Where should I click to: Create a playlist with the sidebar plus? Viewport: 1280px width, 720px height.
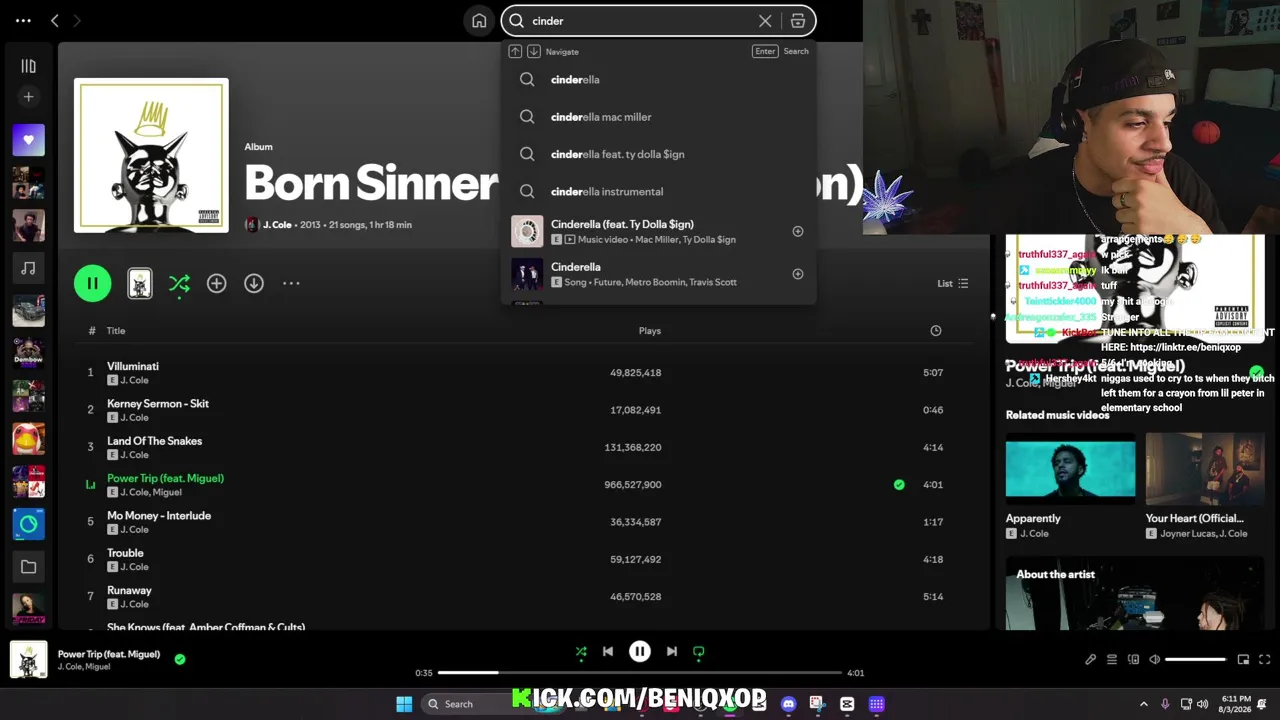click(28, 97)
